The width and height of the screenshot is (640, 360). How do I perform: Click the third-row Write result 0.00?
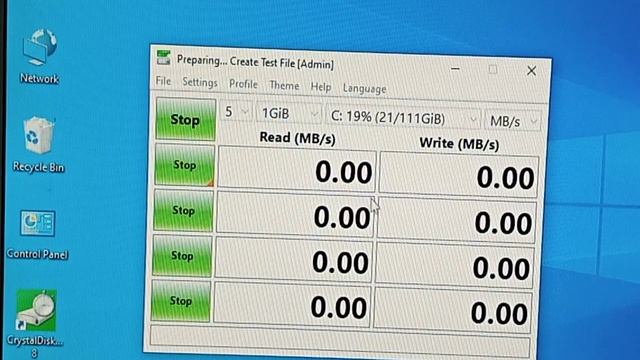[455, 266]
